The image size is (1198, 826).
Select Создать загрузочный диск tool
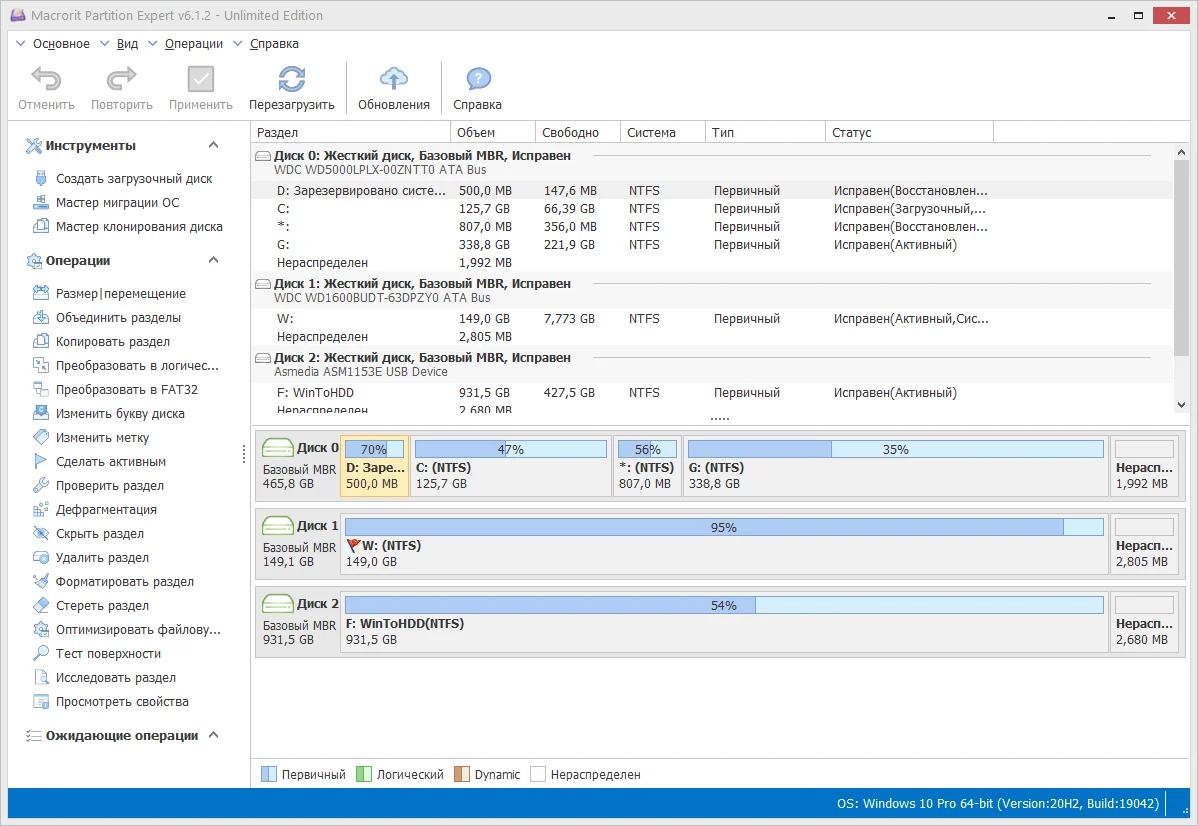pos(134,178)
